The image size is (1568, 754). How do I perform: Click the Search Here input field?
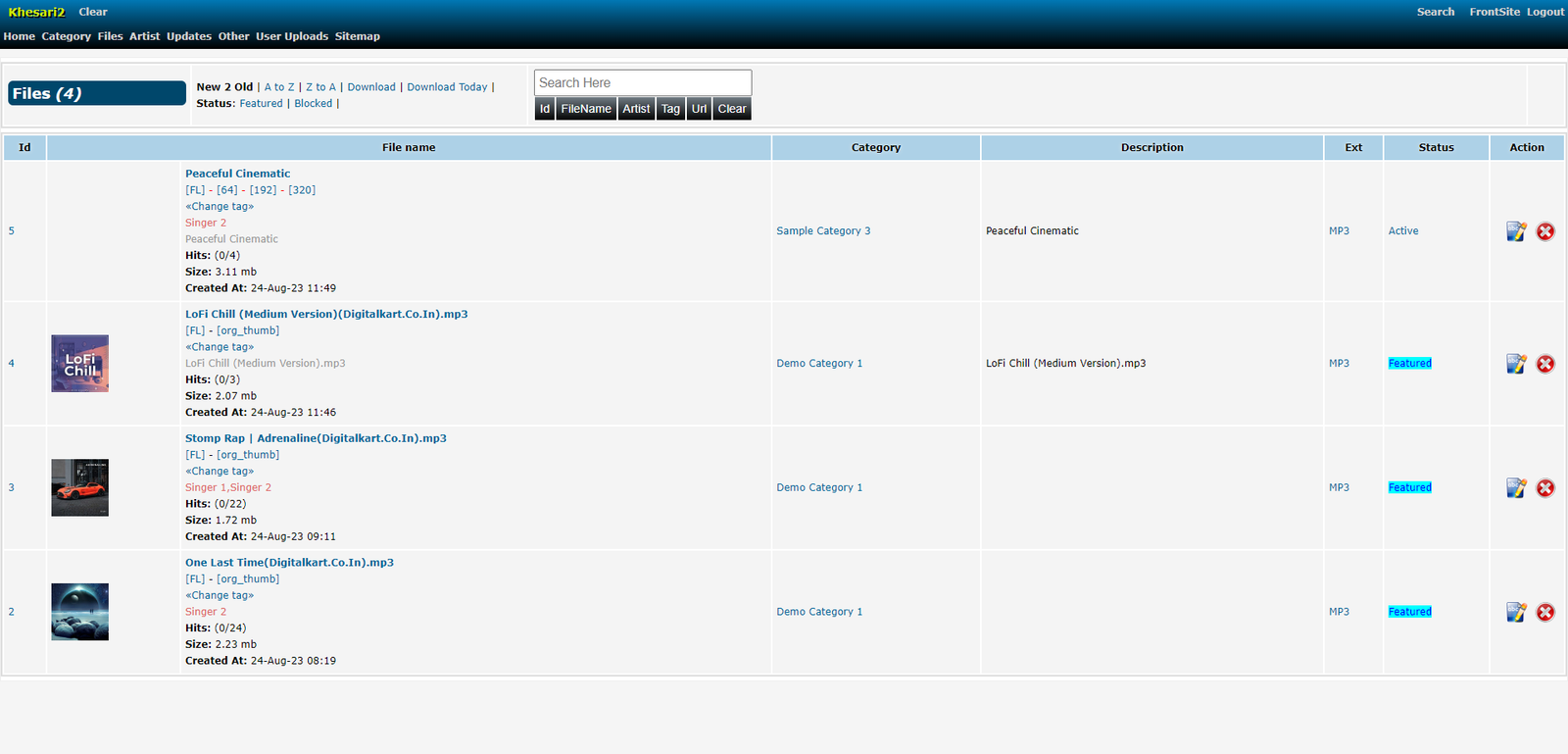pyautogui.click(x=642, y=83)
